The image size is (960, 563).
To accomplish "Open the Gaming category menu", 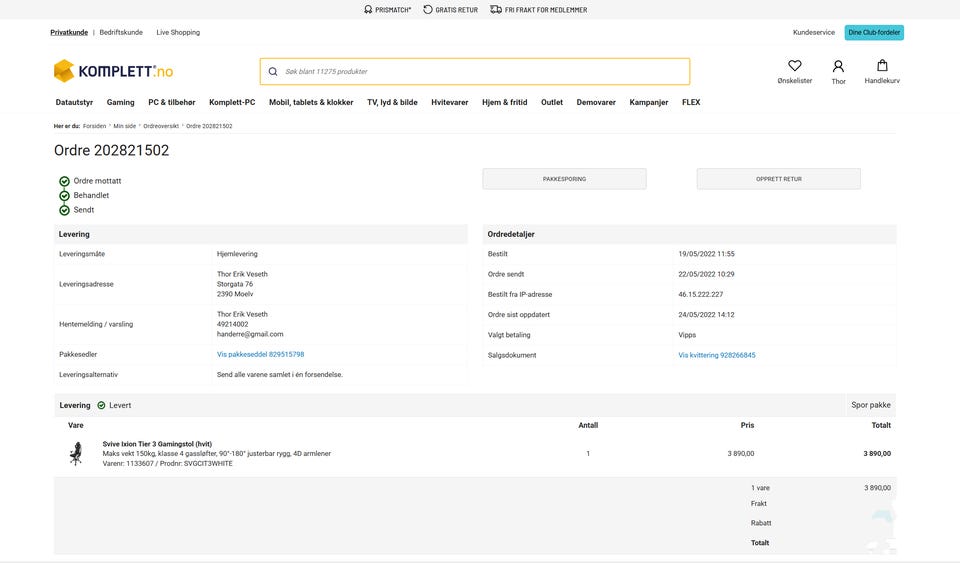I will click(121, 102).
